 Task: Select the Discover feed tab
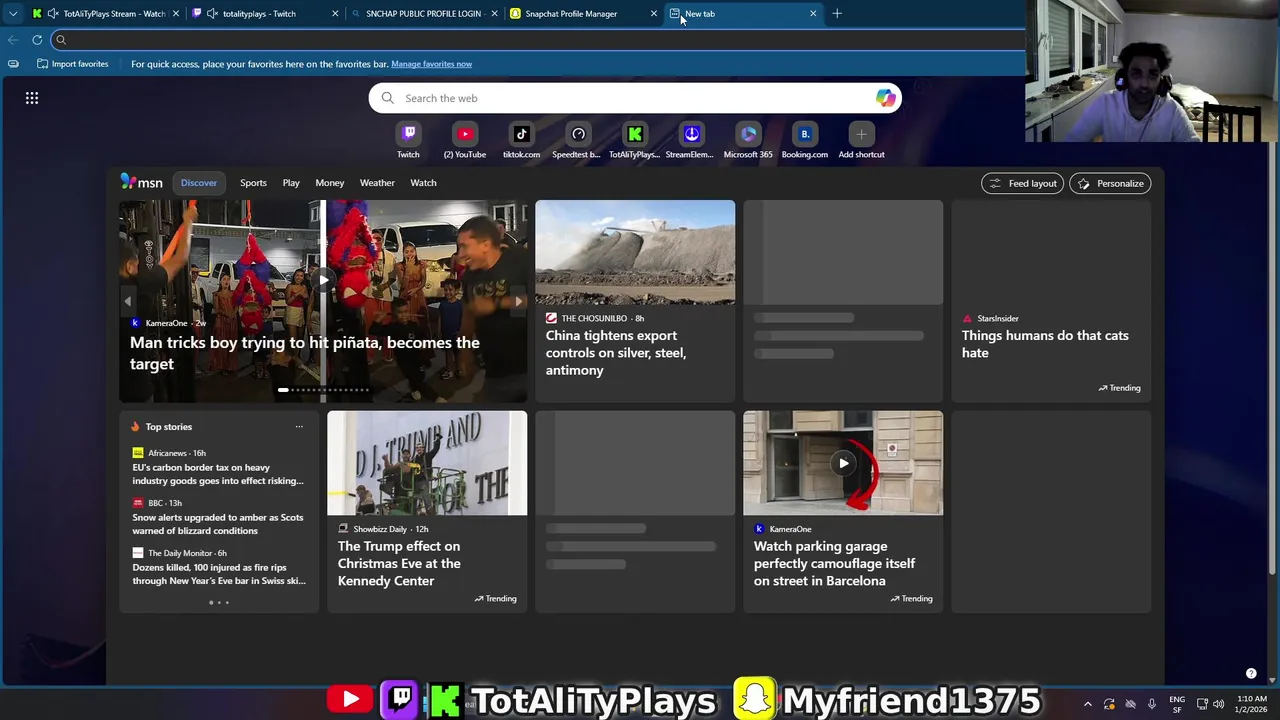(199, 183)
